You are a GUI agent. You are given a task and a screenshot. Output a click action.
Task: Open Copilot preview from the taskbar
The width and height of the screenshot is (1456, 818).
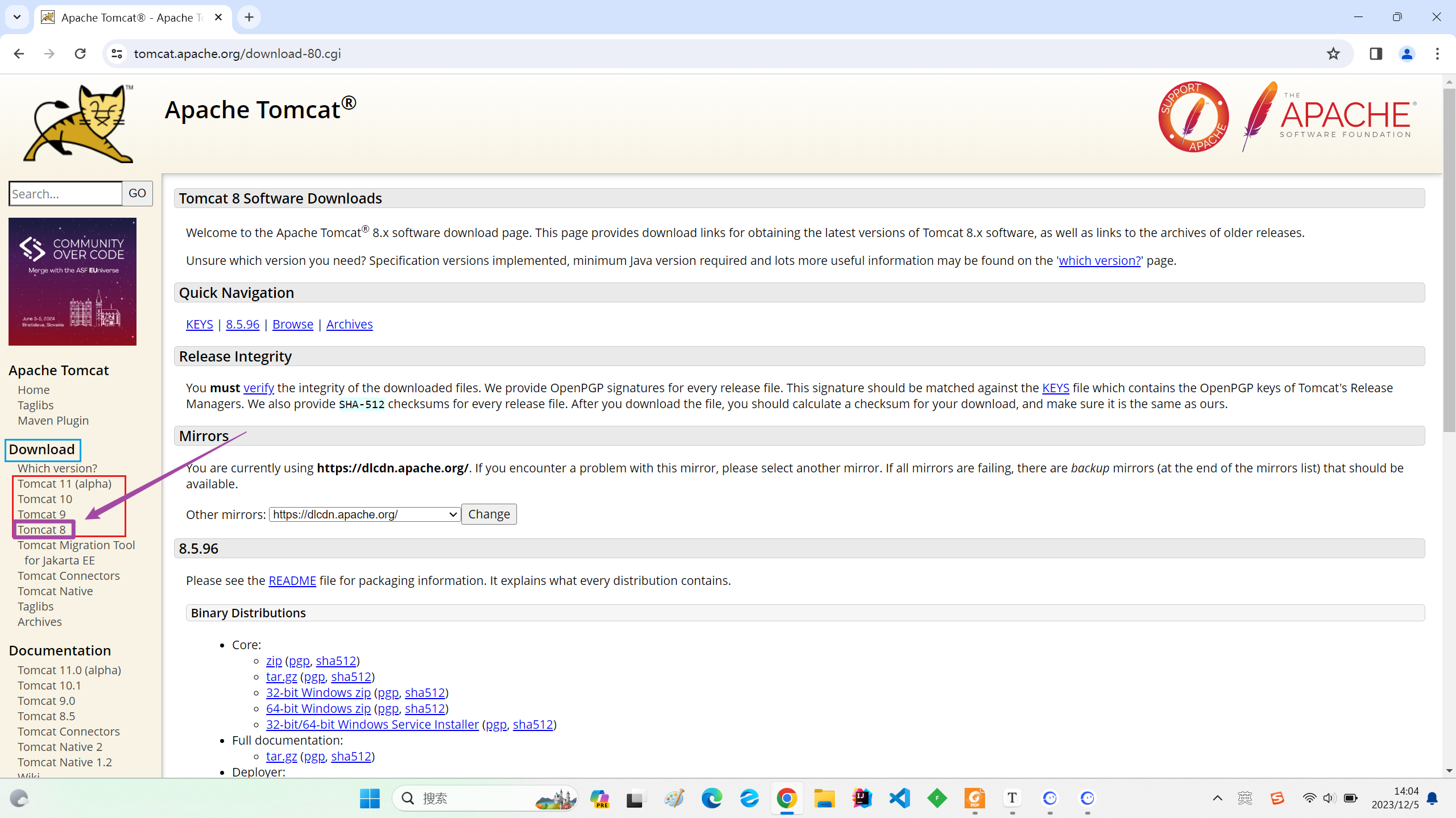coord(599,798)
